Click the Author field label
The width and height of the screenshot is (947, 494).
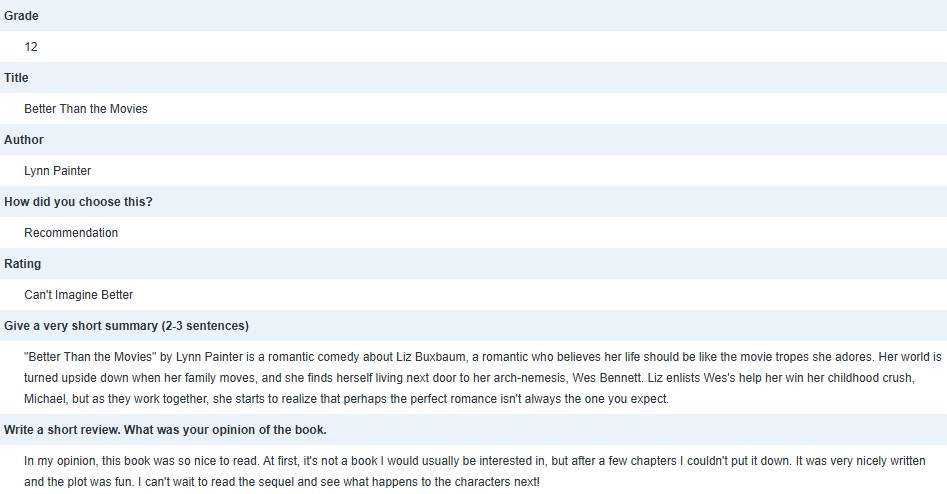tap(24, 140)
